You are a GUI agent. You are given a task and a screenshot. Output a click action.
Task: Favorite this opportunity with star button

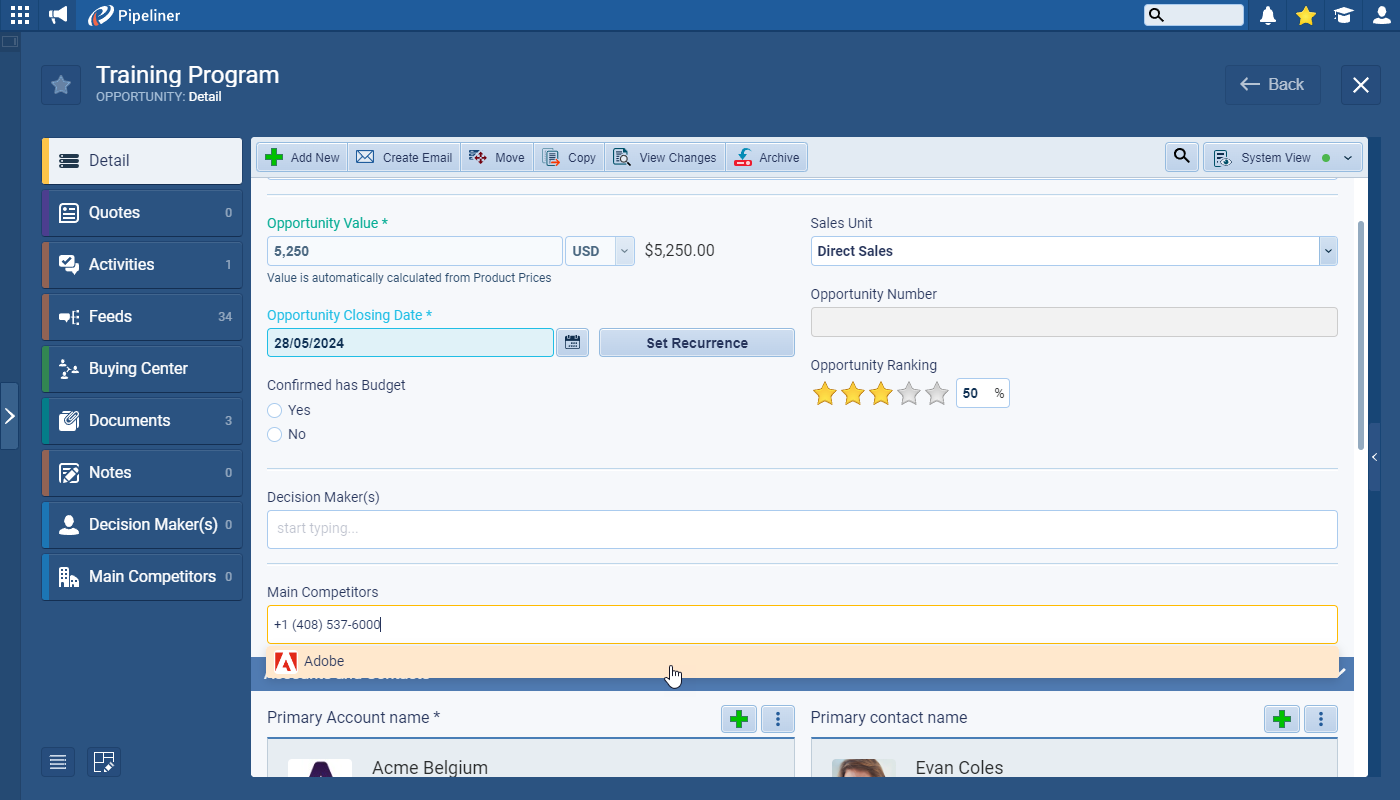(61, 85)
